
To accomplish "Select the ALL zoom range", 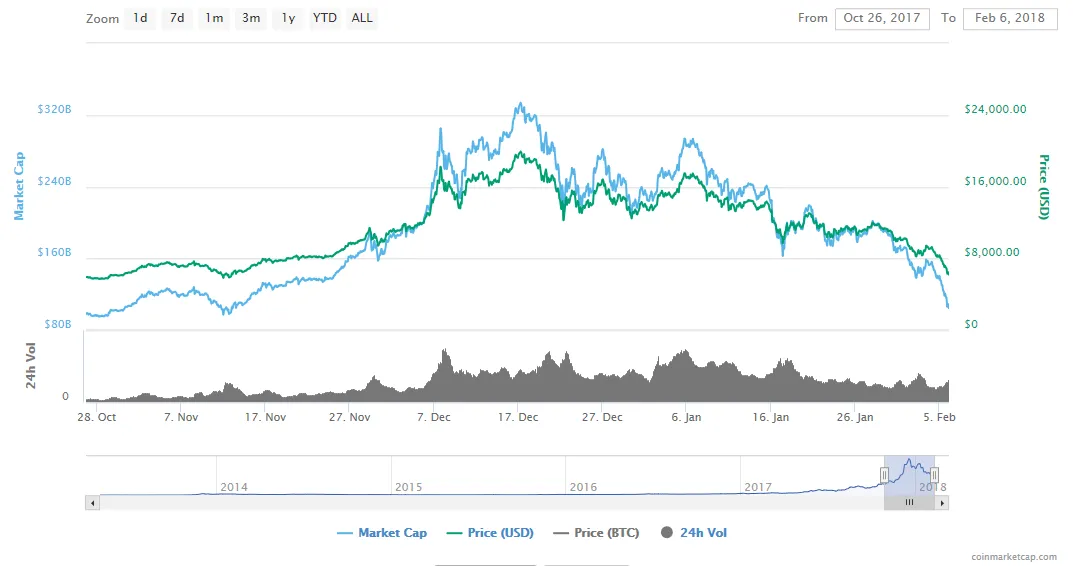I will (x=362, y=18).
